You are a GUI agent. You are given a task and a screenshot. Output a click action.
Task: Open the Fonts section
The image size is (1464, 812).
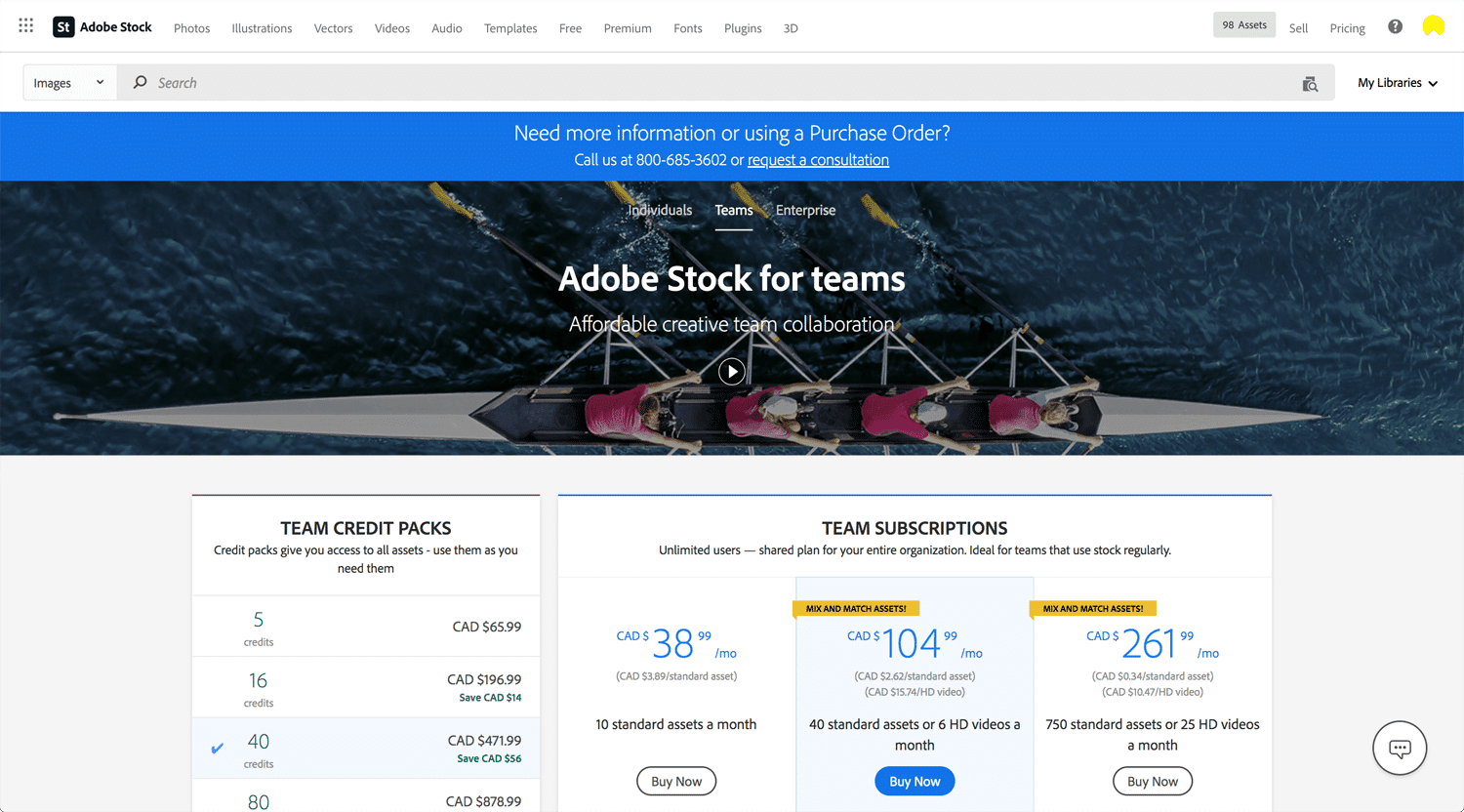click(x=688, y=28)
